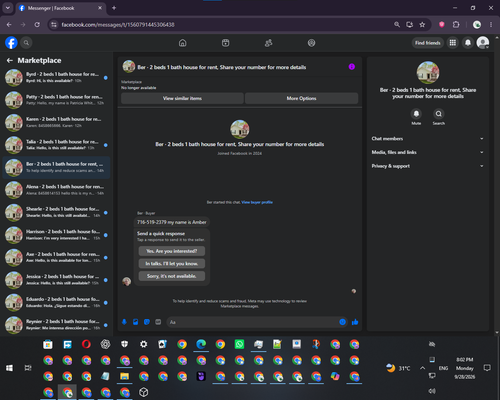Send a thumbs-up like
The image size is (500, 400).
click(x=355, y=322)
